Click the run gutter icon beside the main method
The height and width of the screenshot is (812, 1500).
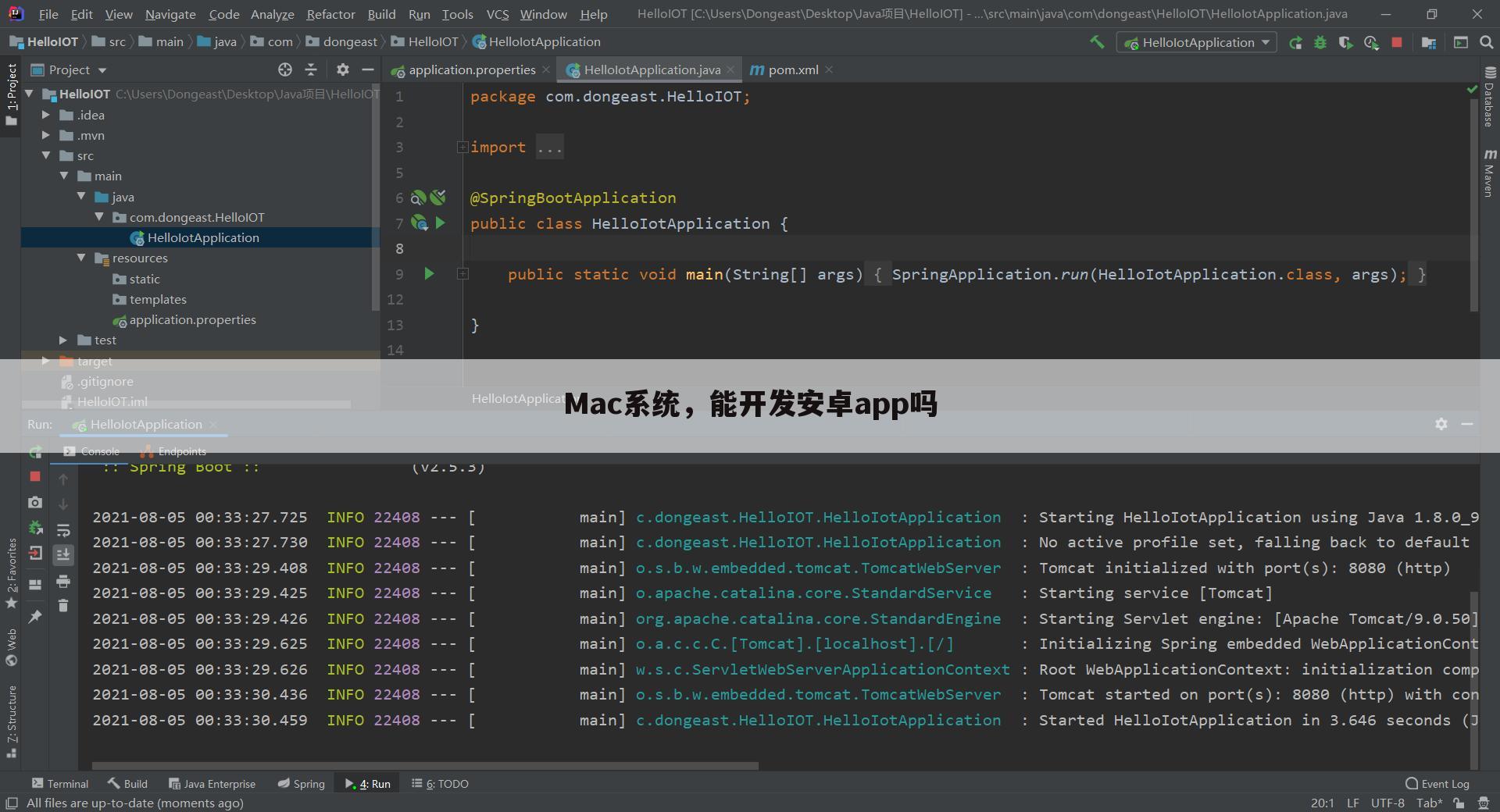(x=429, y=274)
